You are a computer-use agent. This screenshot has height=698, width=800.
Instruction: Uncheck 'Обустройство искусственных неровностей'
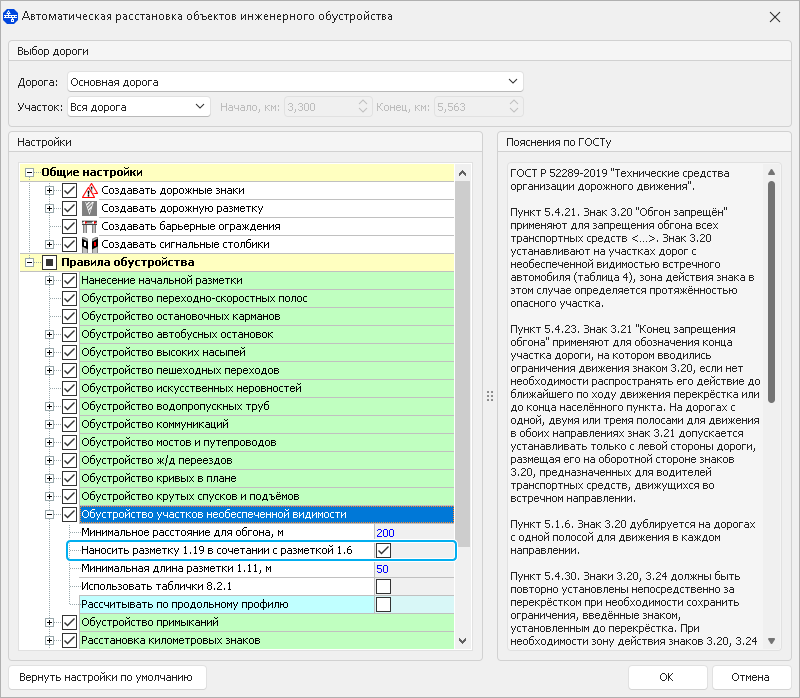point(69,388)
